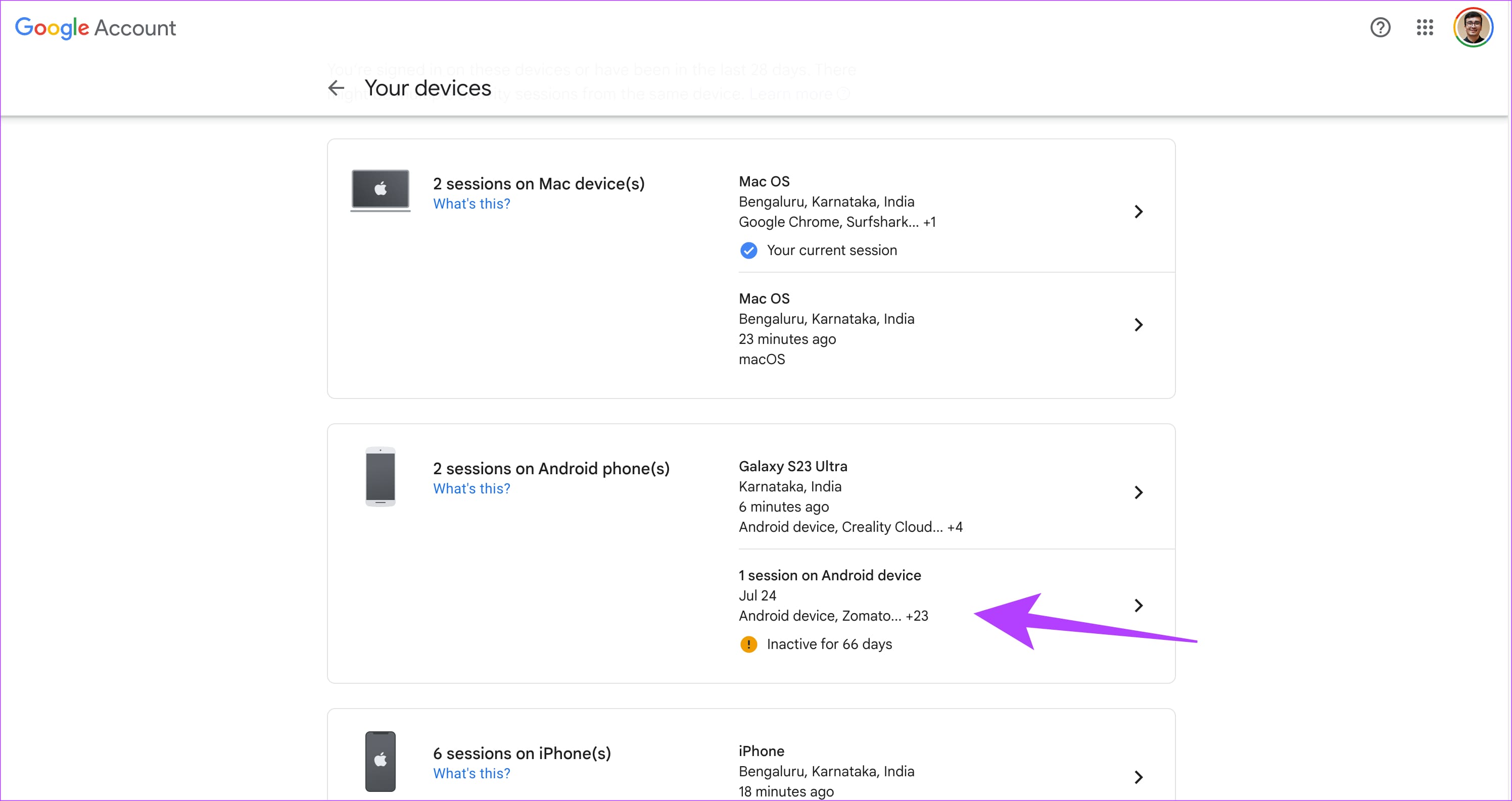The height and width of the screenshot is (801, 1512).
Task: Select the 'Galaxy S23 Ultra' device name
Action: click(x=793, y=467)
